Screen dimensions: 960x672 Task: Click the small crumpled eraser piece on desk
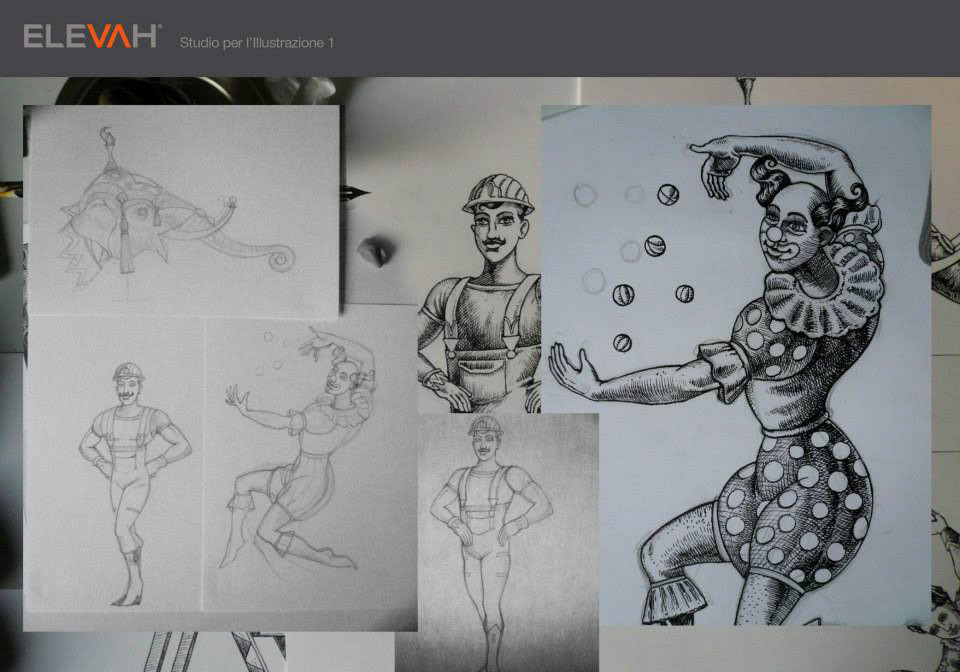click(x=377, y=250)
